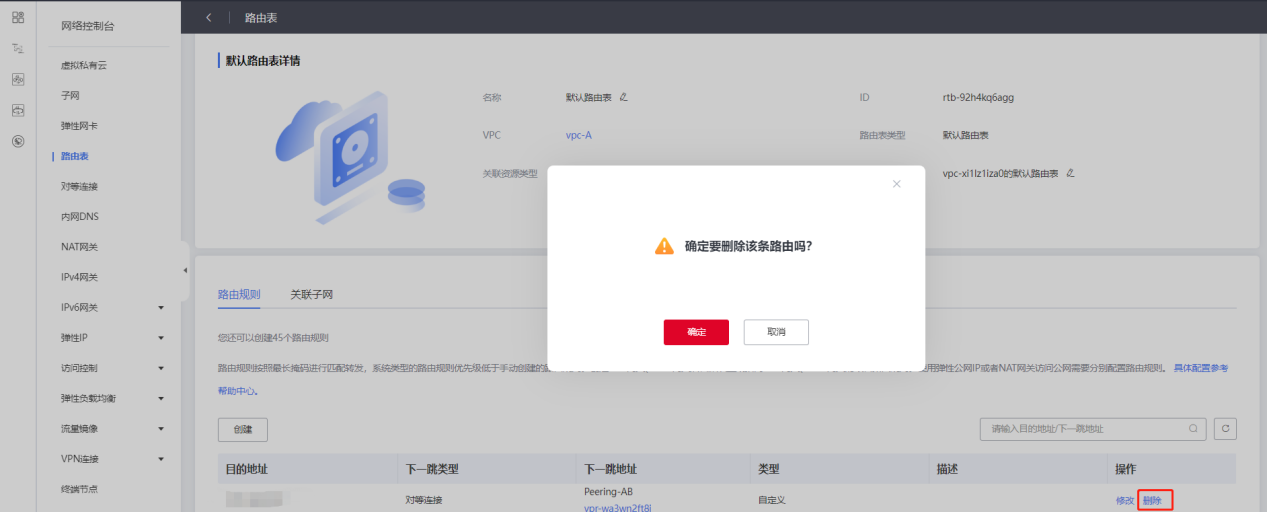
Task: Expand the 弹性负载均衡 sidebar menu
Action: tap(161, 398)
